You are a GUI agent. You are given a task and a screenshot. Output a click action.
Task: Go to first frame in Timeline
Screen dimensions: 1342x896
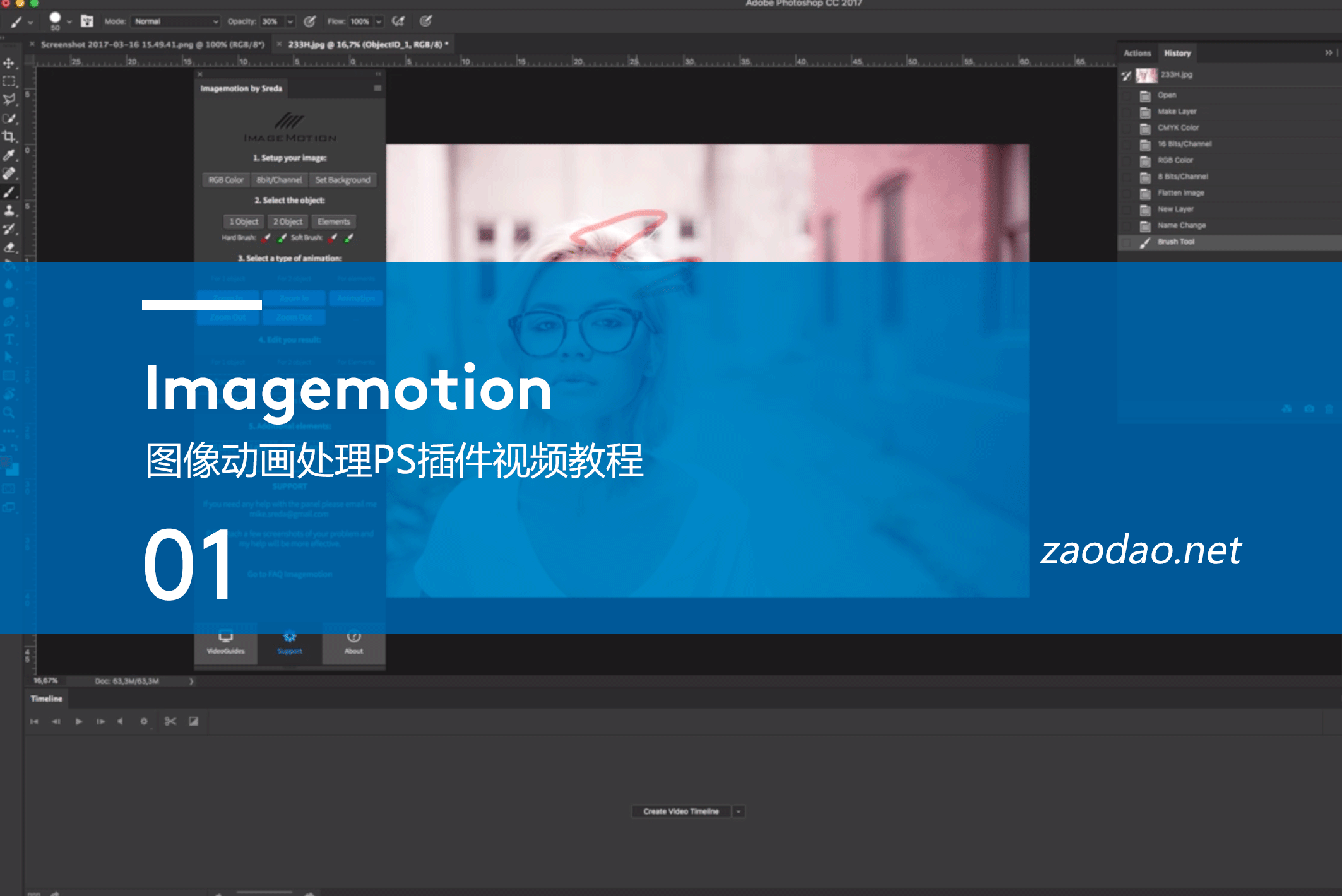(x=34, y=721)
